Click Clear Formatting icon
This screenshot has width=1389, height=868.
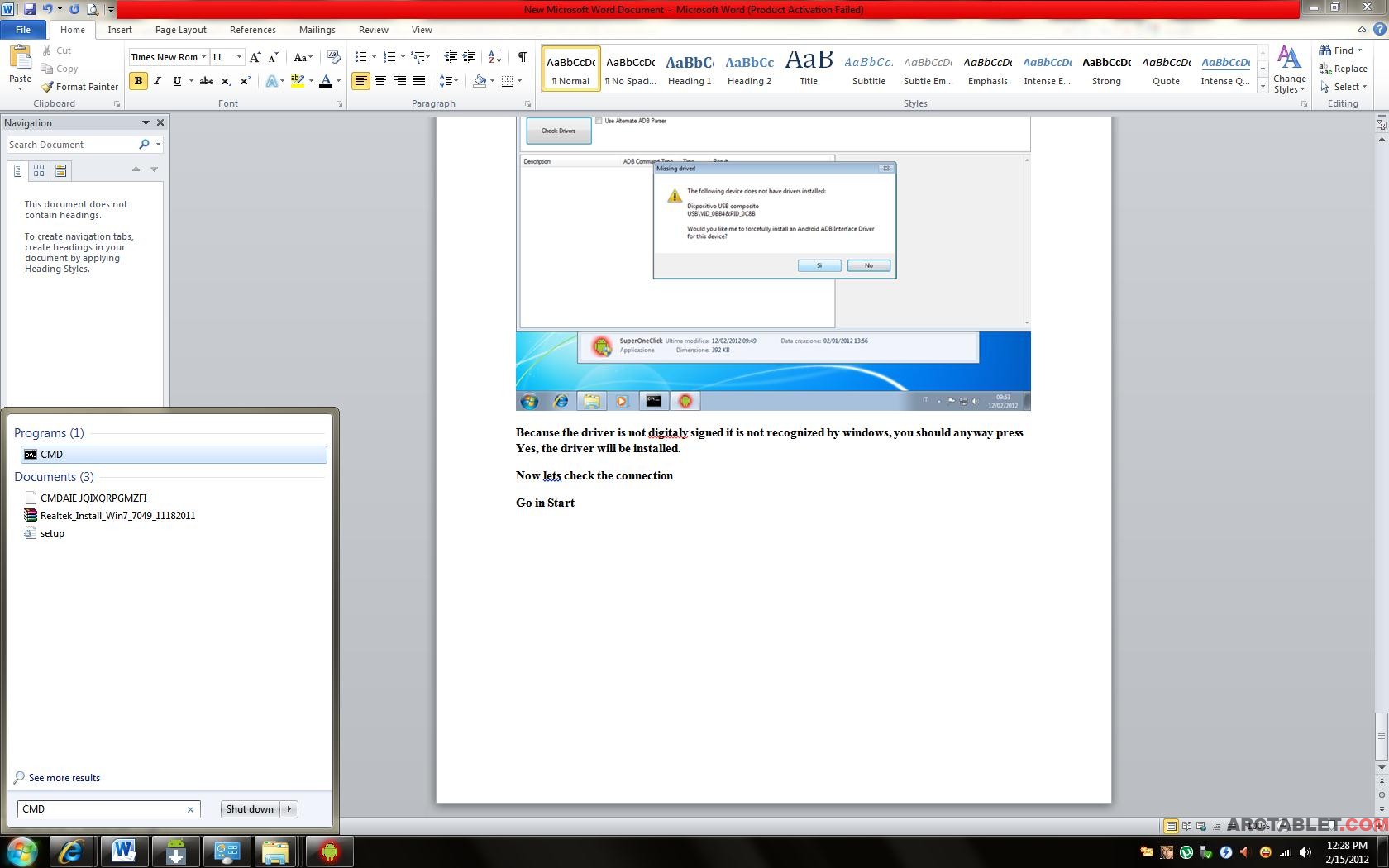pos(333,57)
